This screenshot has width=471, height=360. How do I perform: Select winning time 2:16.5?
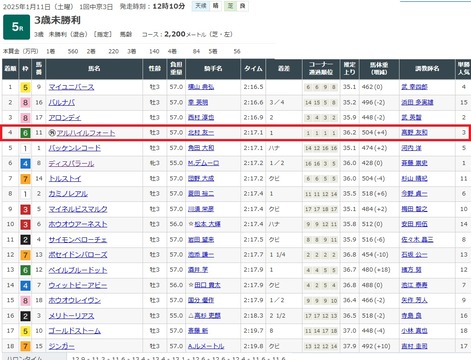(x=253, y=87)
